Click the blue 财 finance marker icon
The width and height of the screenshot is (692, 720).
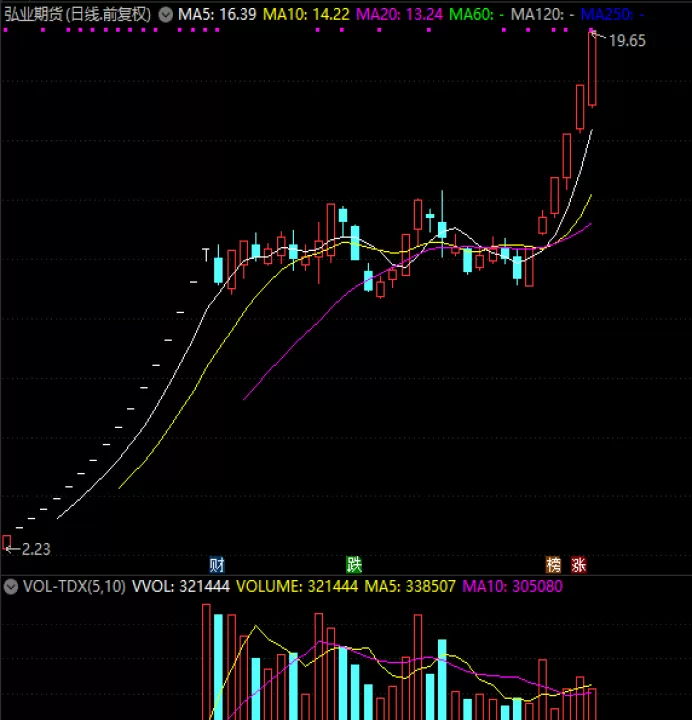[x=217, y=565]
